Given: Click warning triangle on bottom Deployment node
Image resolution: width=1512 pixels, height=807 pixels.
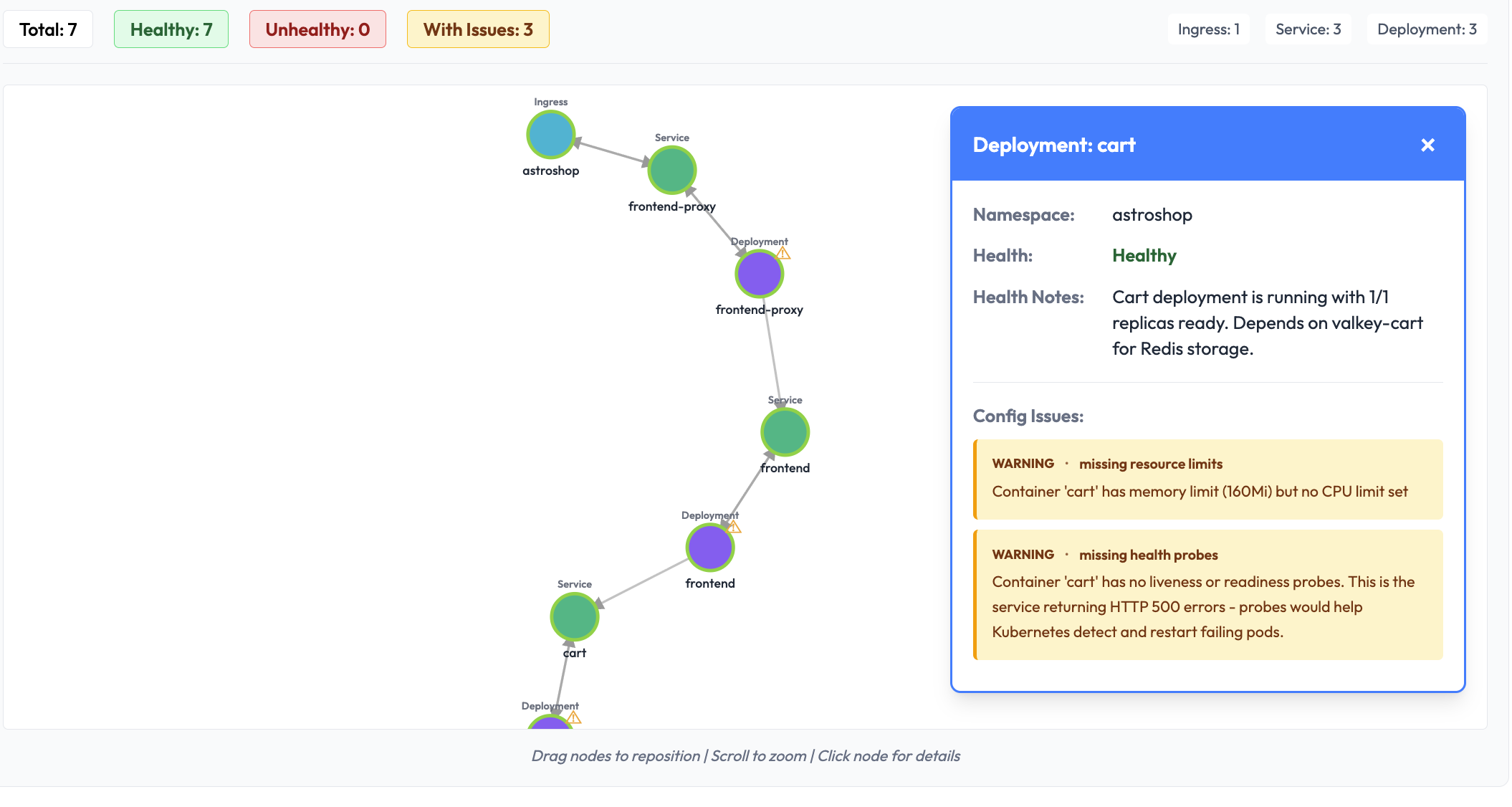Looking at the screenshot, I should click(x=574, y=717).
